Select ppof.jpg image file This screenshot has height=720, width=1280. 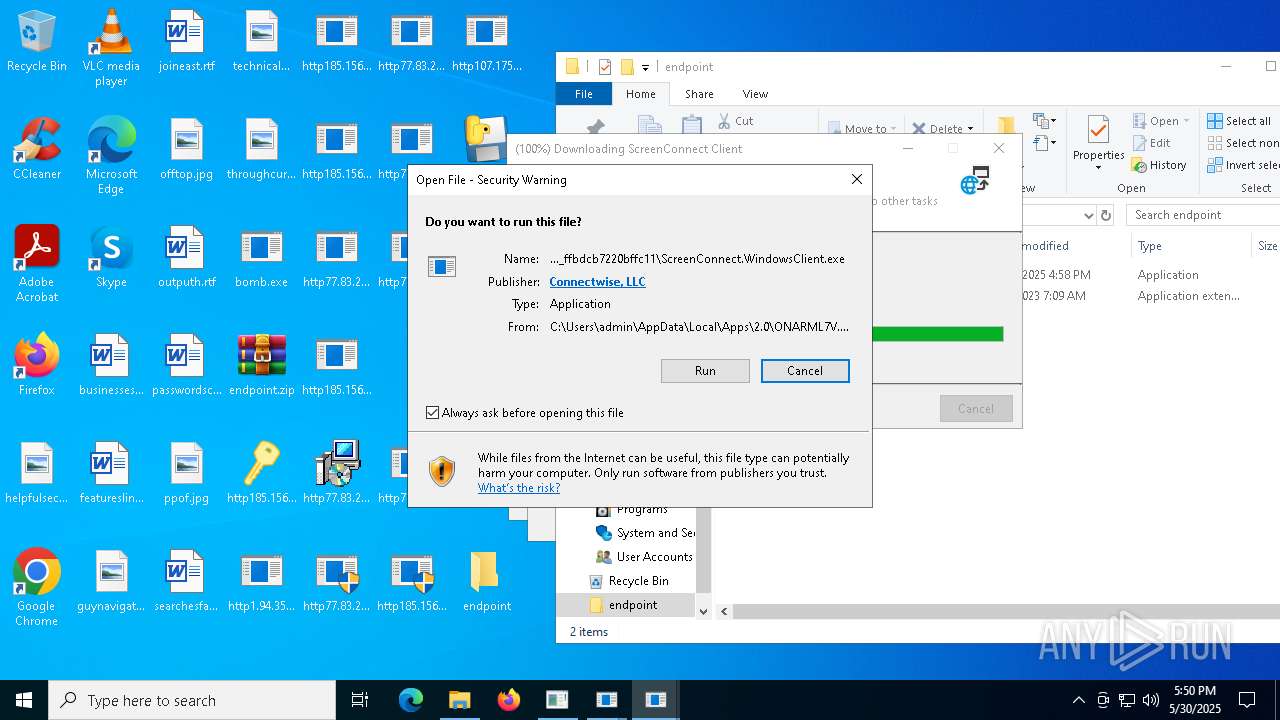[x=186, y=472]
